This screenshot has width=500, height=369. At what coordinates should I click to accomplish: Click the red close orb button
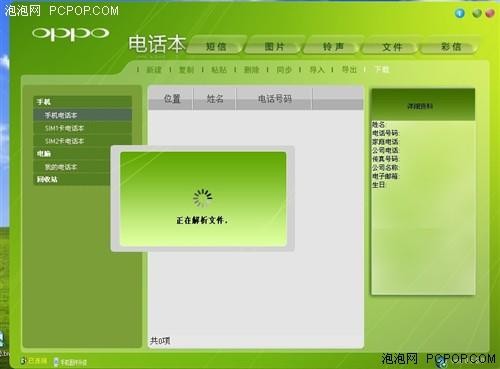pyautogui.click(x=490, y=13)
